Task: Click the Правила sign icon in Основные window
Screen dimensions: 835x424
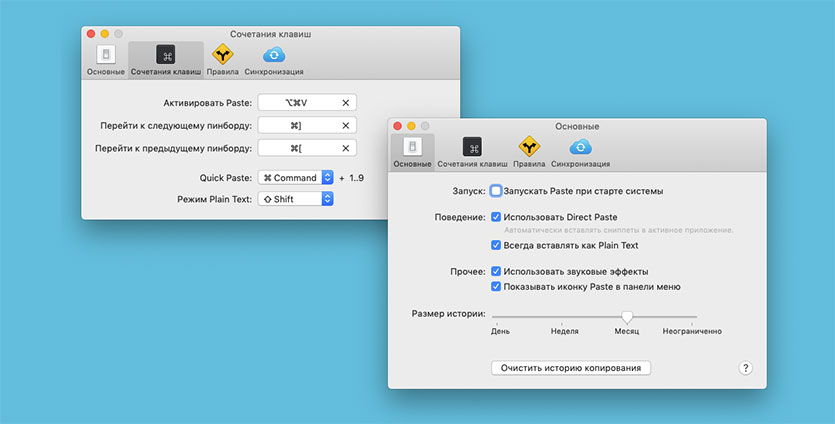Action: [x=528, y=147]
